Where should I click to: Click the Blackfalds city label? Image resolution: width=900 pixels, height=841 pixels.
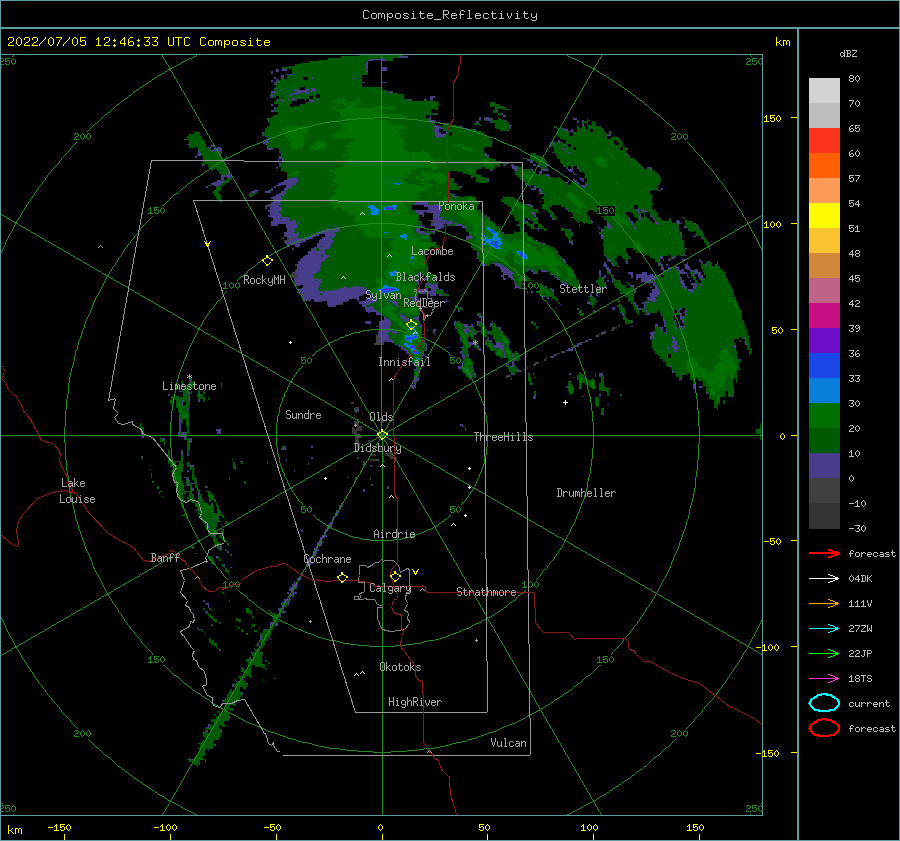(425, 277)
